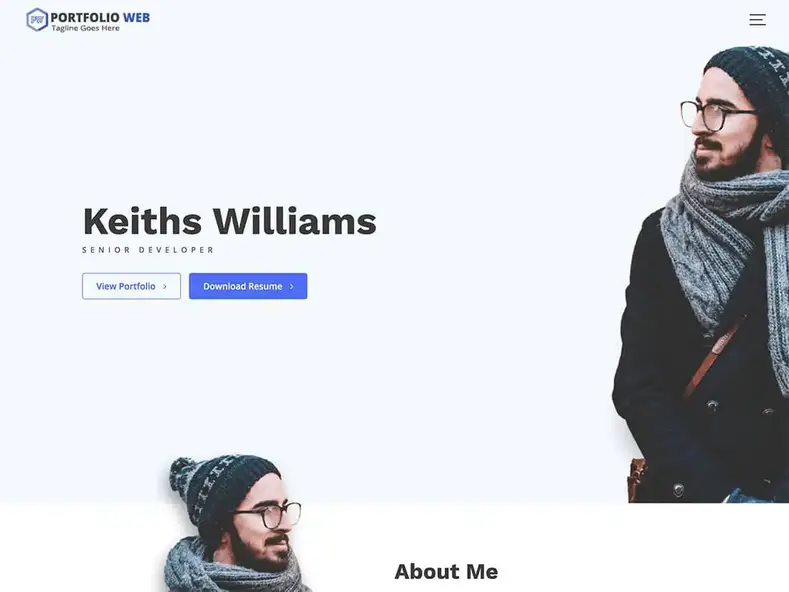Click the hexagon PW logo icon

coord(37,20)
